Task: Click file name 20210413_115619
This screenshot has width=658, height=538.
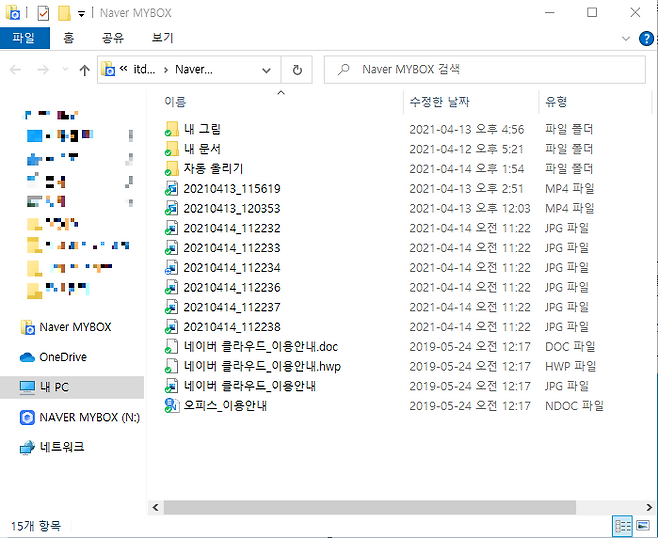Action: click(232, 188)
